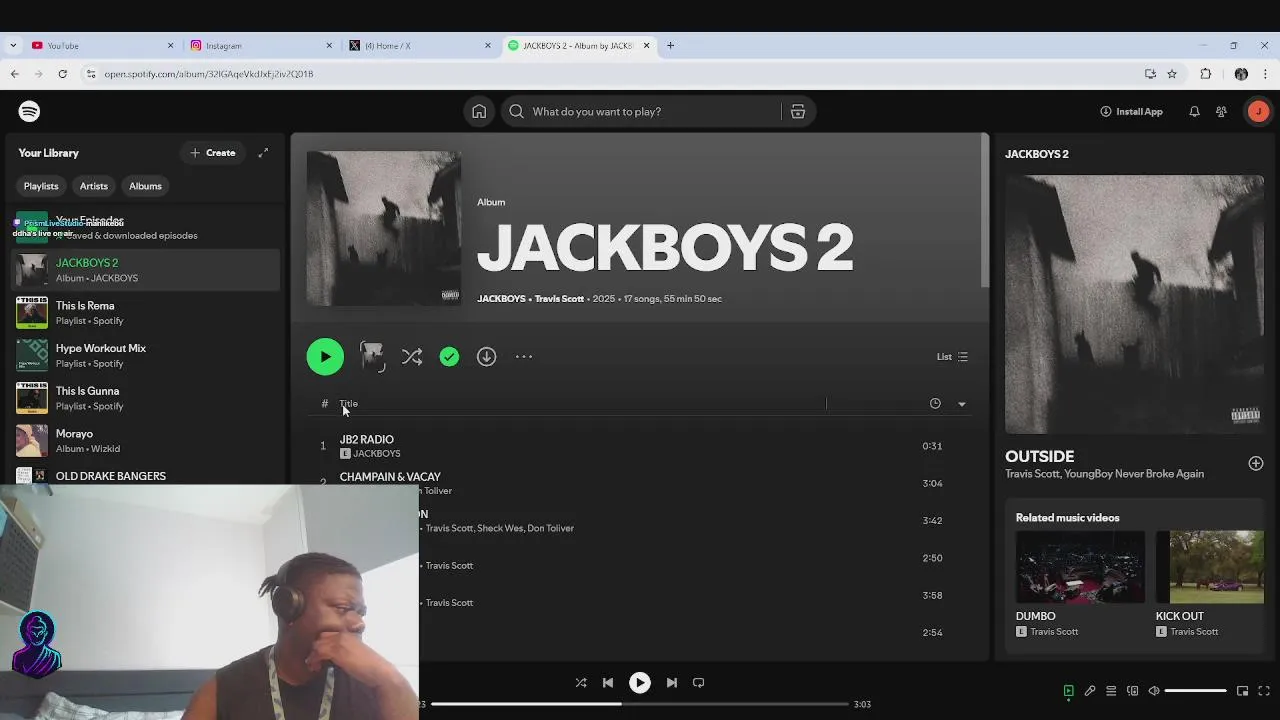Create a new playlist or folder
The image size is (1280, 720).
tap(213, 153)
